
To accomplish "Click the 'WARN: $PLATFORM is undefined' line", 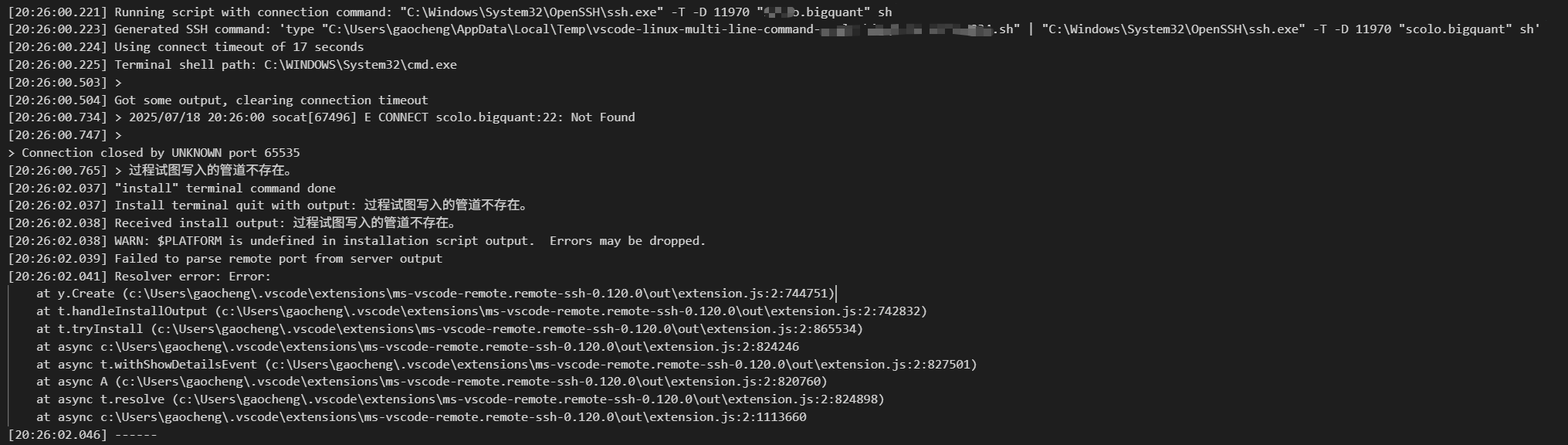I will click(x=409, y=241).
